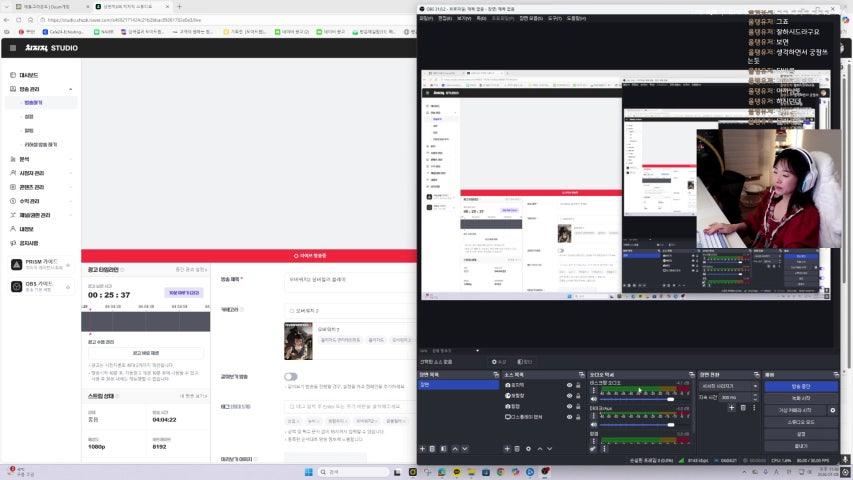Open 파일 menu in OBS menu bar
Screen dimensions: 853x480
[426, 19]
